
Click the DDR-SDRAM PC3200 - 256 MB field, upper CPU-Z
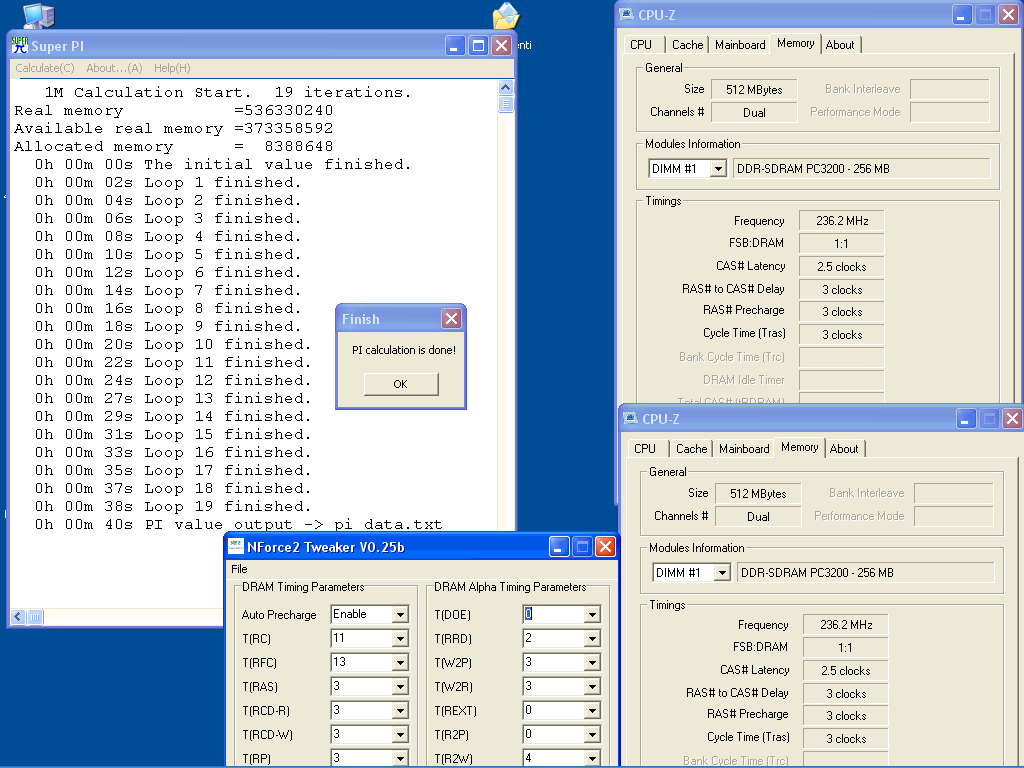point(861,168)
